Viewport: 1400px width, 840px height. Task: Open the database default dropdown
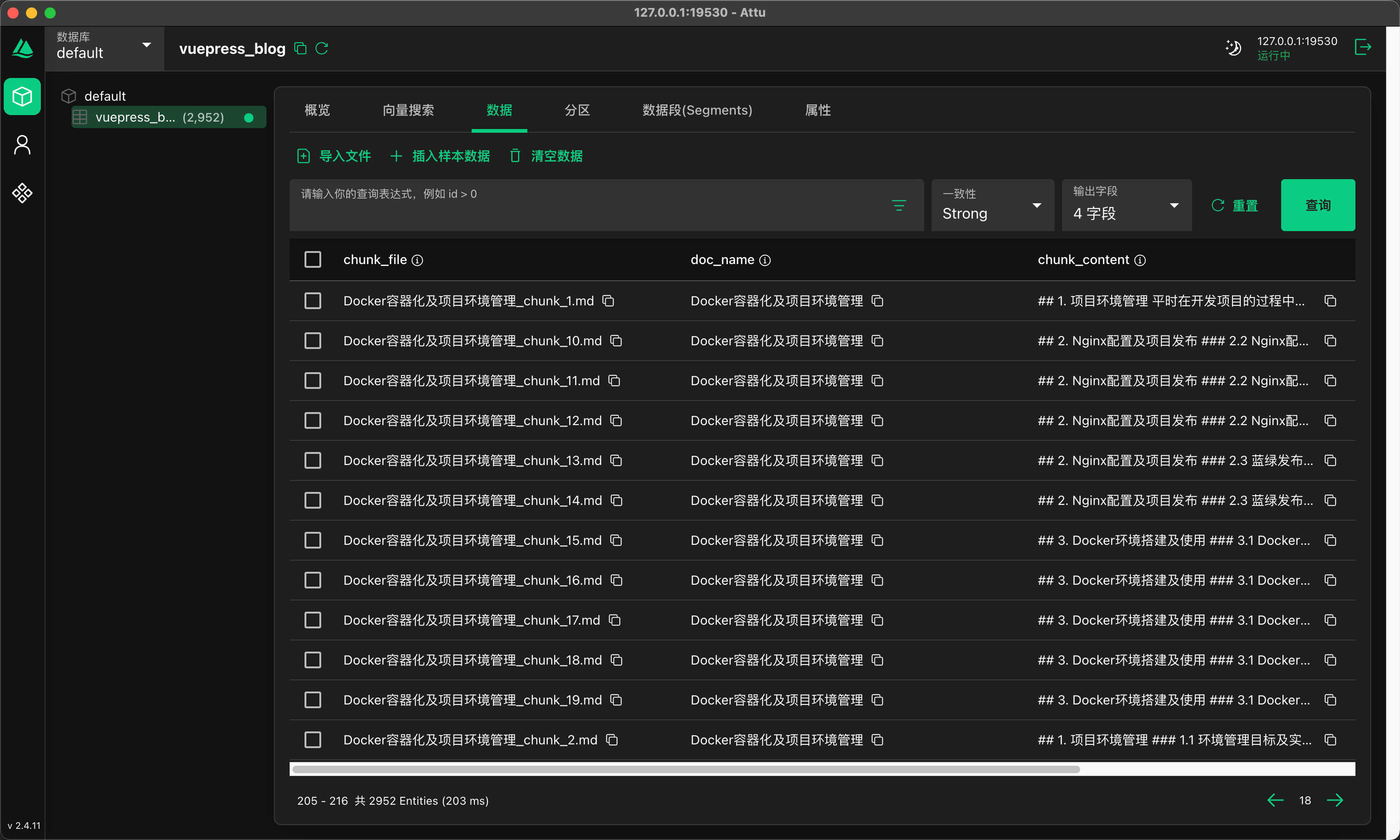click(x=104, y=48)
